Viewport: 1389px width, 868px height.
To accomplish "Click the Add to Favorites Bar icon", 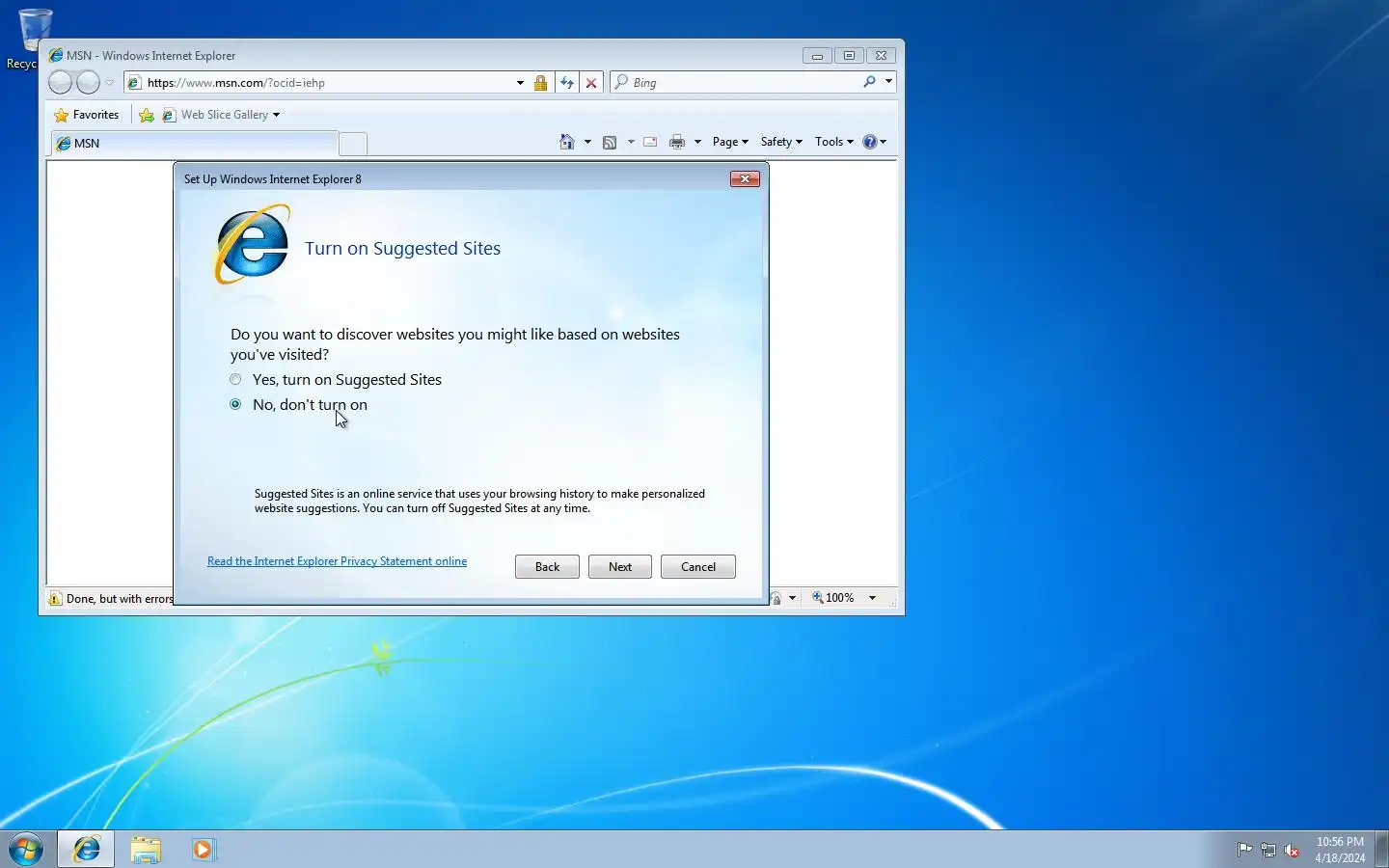I will (x=147, y=115).
